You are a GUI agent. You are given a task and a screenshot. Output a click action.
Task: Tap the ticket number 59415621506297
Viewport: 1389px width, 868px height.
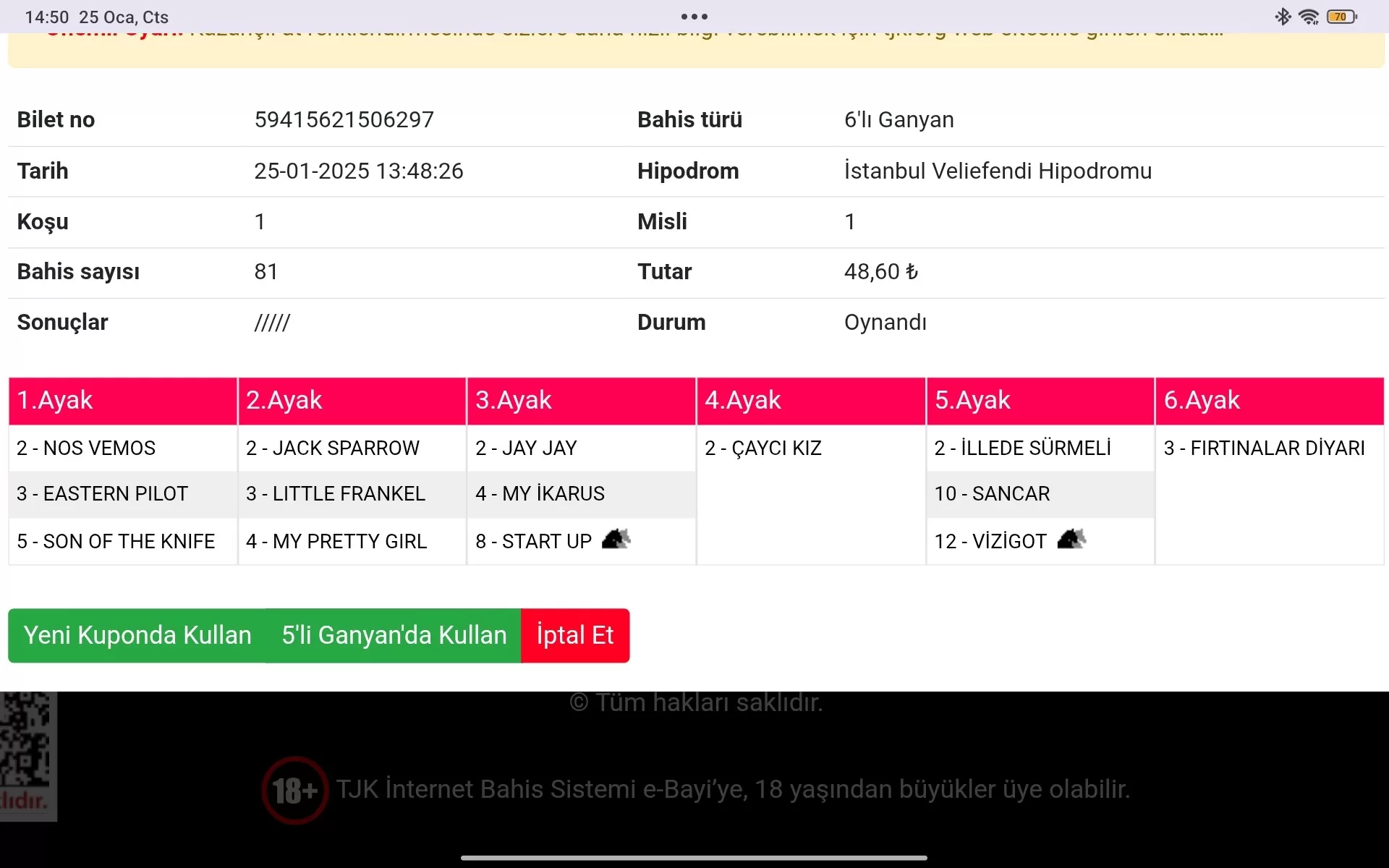344,119
